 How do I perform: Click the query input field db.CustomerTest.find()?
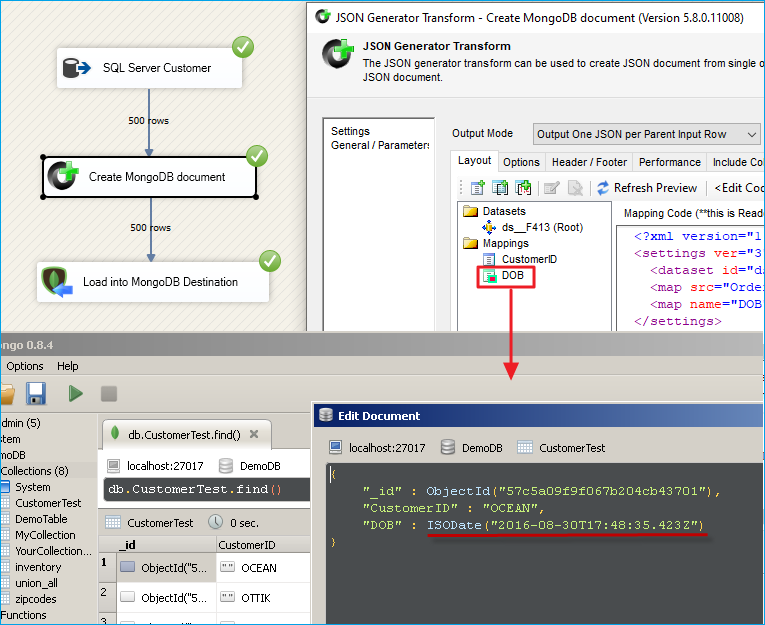[x=205, y=490]
